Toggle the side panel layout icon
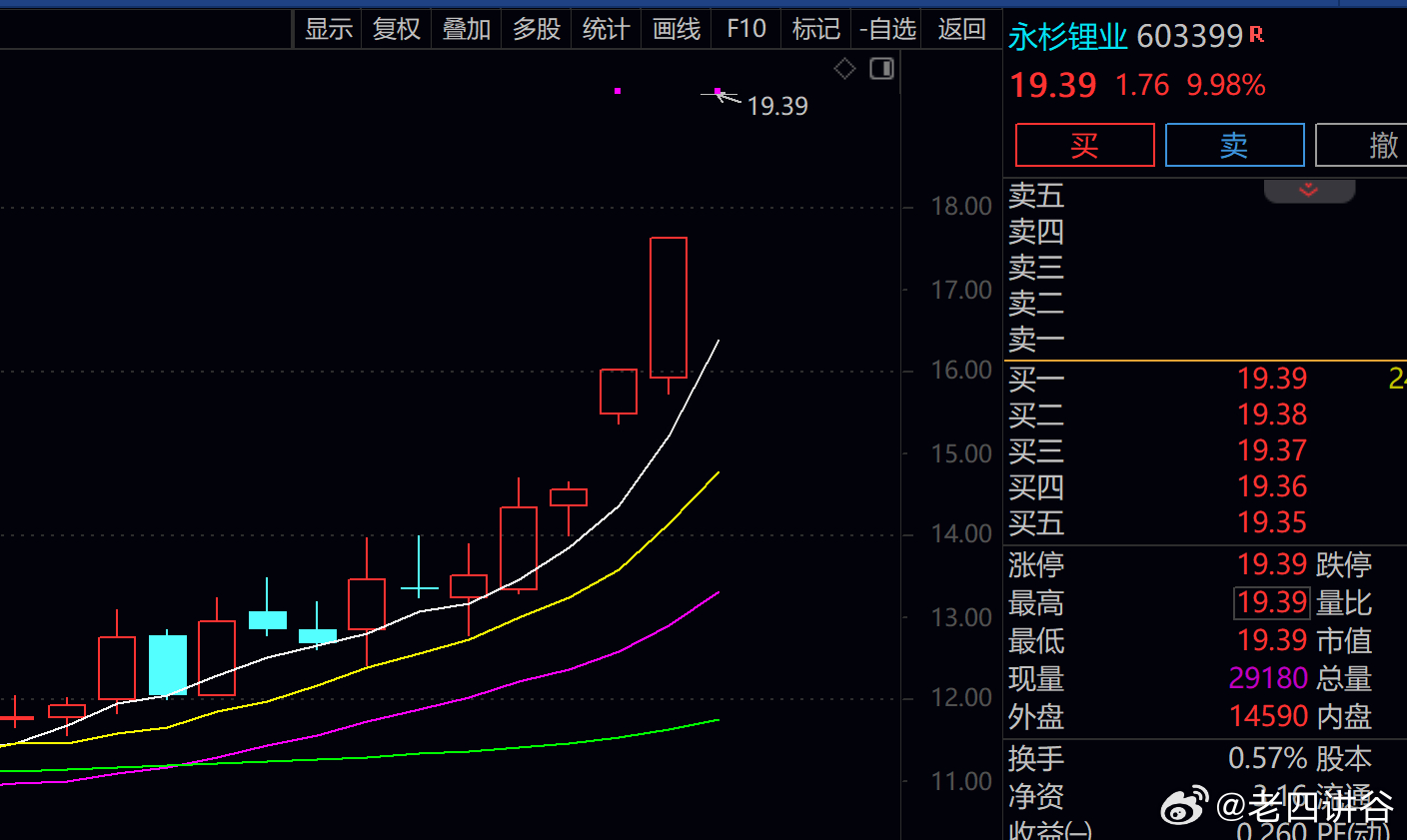Screen dimensions: 1407x840 [x=881, y=68]
